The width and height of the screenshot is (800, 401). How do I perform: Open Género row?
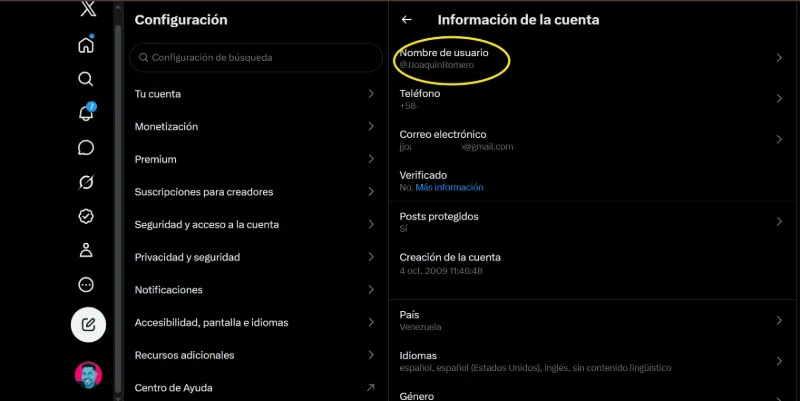tap(591, 394)
